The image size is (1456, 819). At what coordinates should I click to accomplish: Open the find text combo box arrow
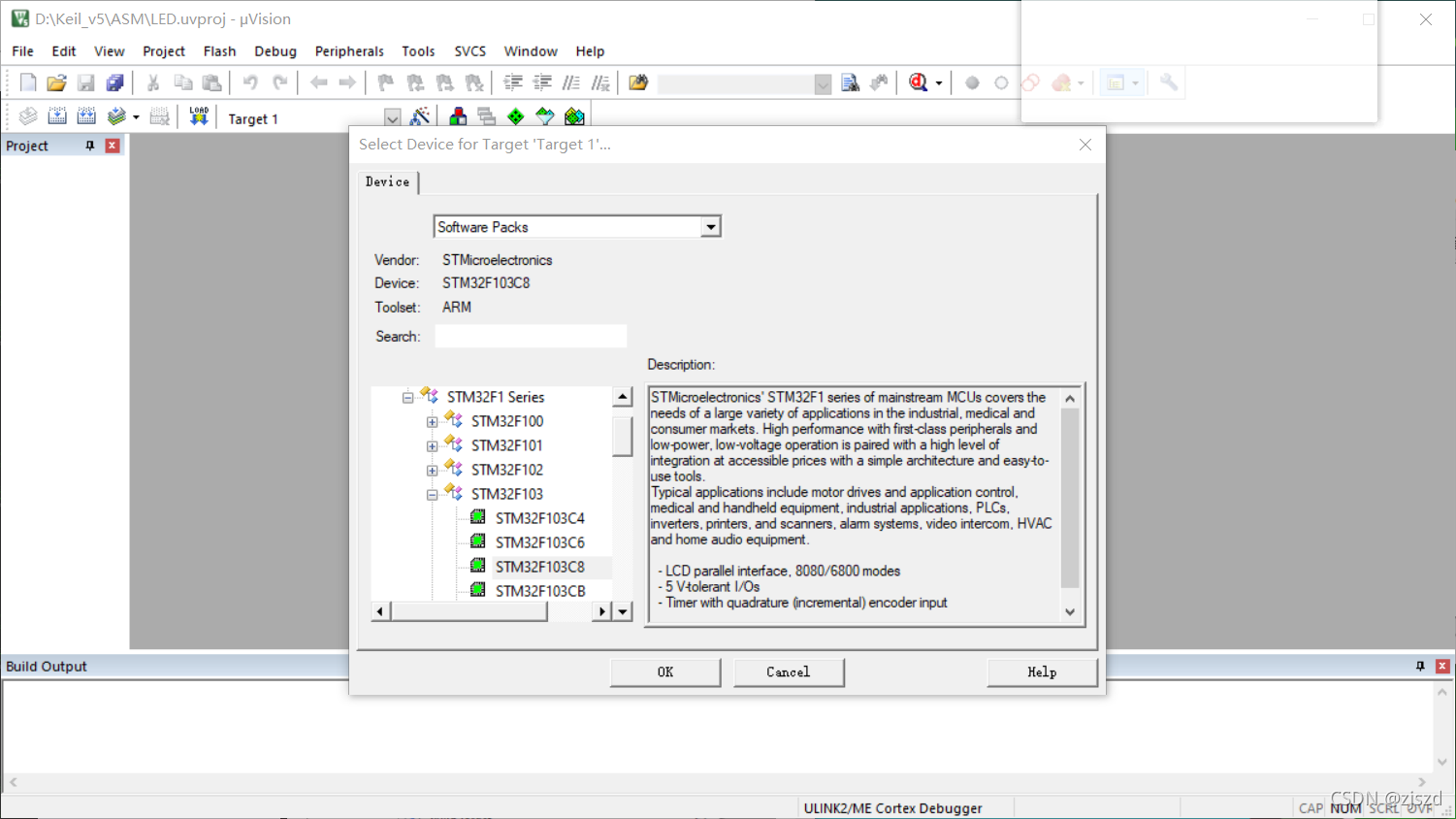pyautogui.click(x=823, y=84)
